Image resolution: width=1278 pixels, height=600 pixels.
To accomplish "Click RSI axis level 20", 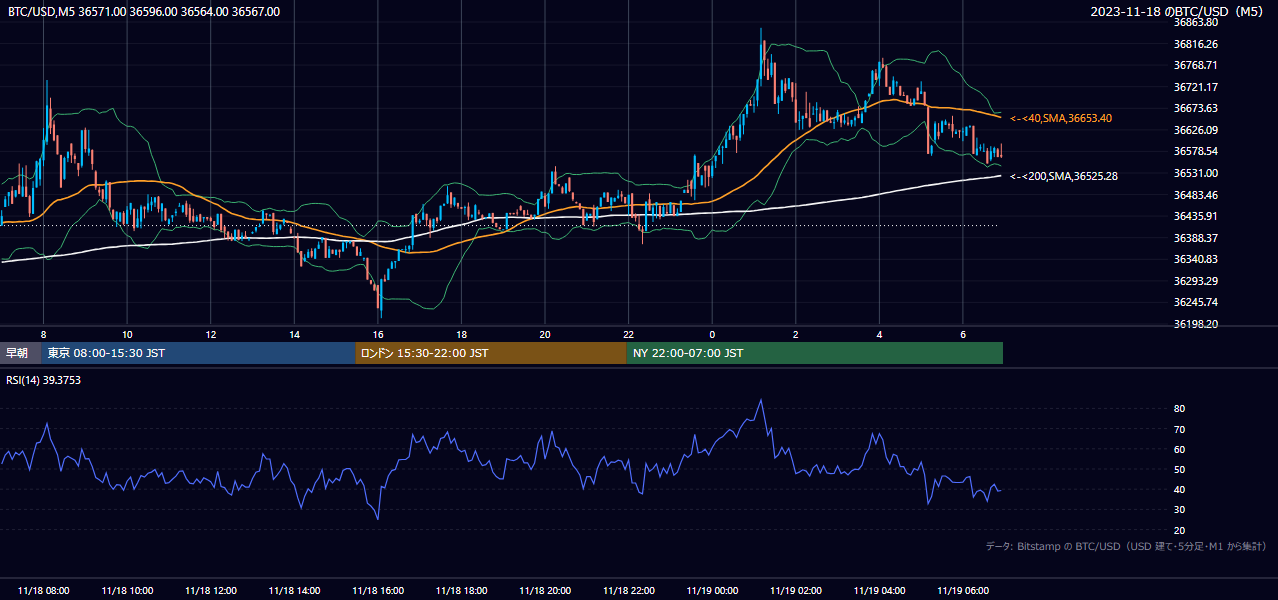I will point(1180,530).
